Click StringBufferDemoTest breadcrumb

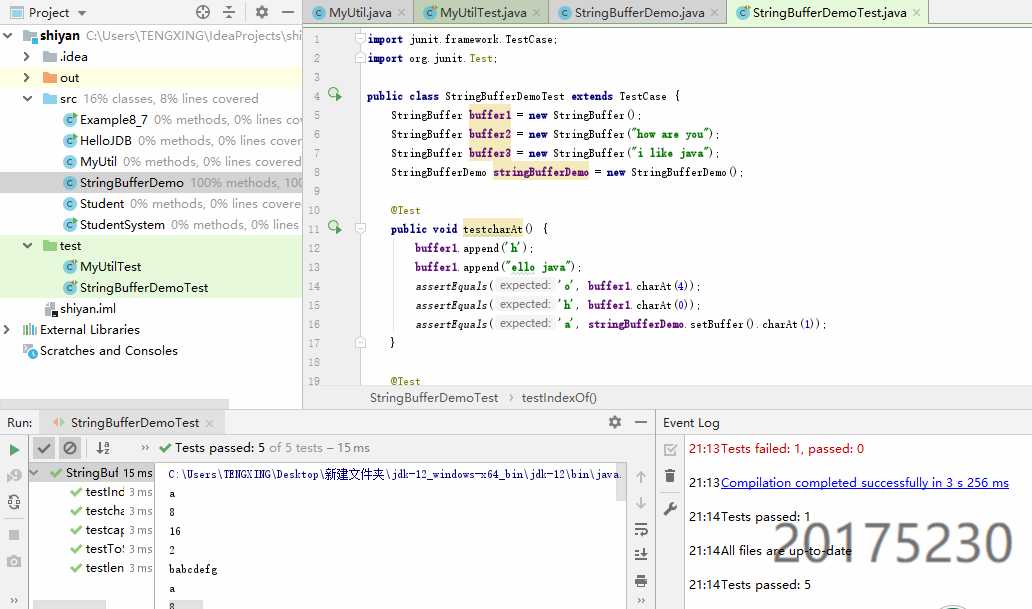(434, 398)
